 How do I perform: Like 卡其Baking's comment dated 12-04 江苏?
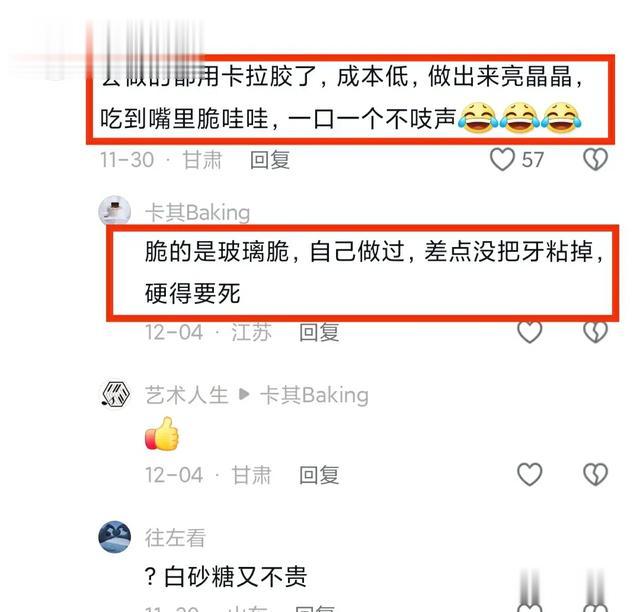point(529,332)
